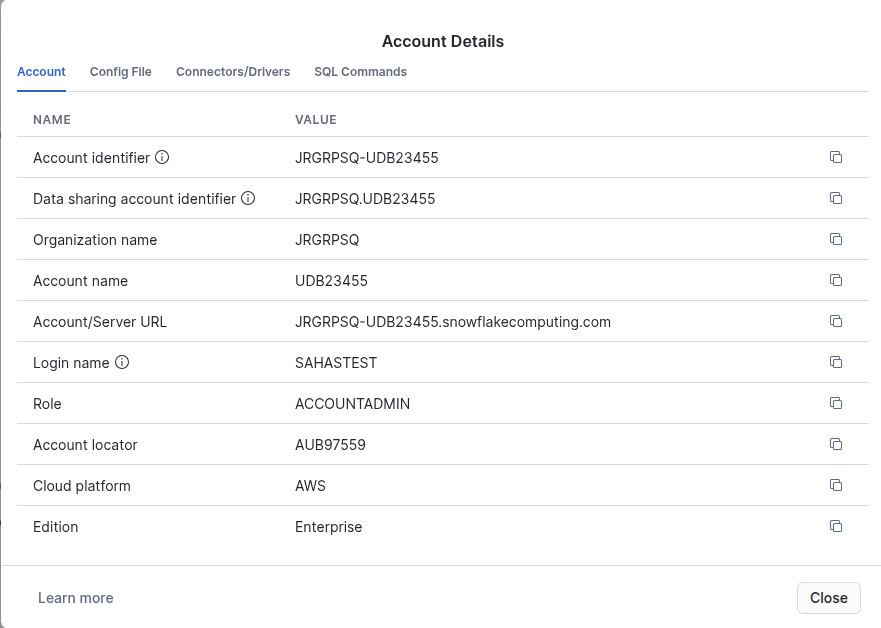Click the AWS cloud platform value
This screenshot has height=628, width=881.
(x=310, y=486)
